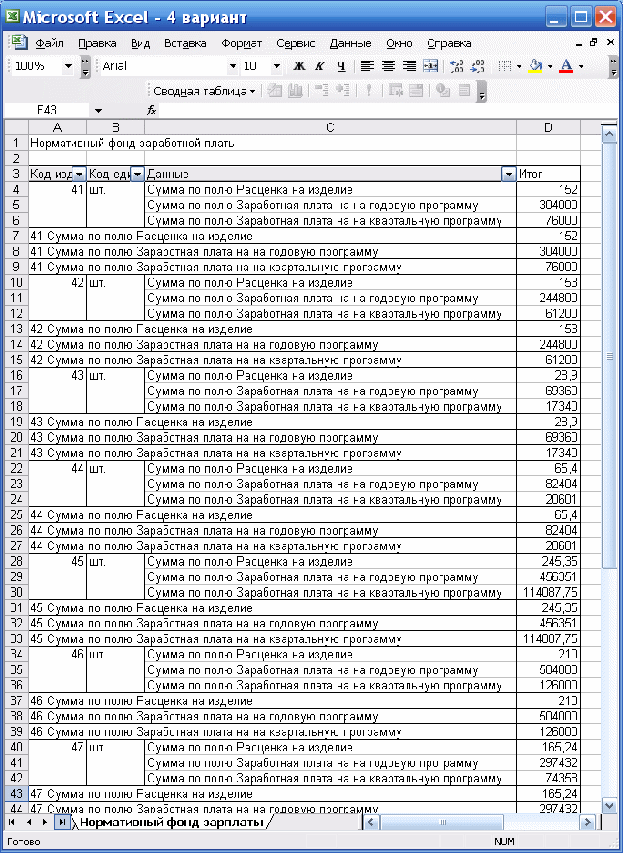This screenshot has height=854, width=624.
Task: Select cell with value 114087,75 in row 30
Action: point(548,593)
